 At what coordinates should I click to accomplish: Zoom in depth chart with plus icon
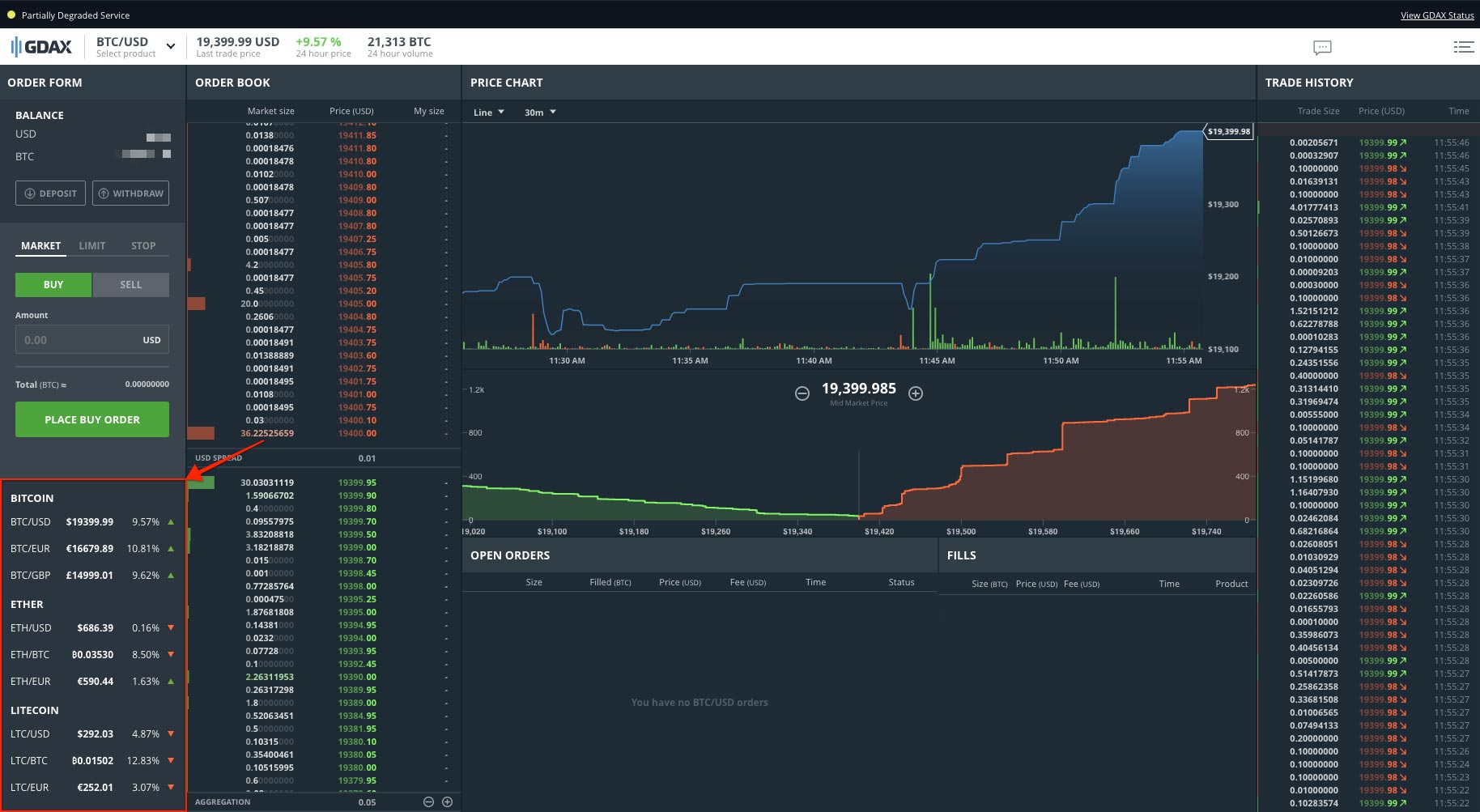(x=916, y=393)
